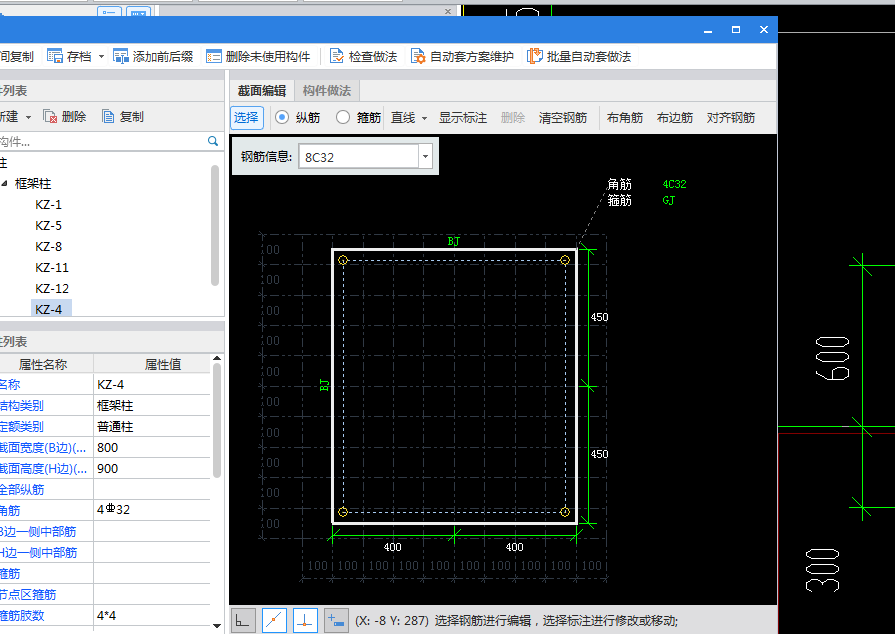This screenshot has width=895, height=634.
Task: Click the 复制 icon in component list
Action: (108, 116)
